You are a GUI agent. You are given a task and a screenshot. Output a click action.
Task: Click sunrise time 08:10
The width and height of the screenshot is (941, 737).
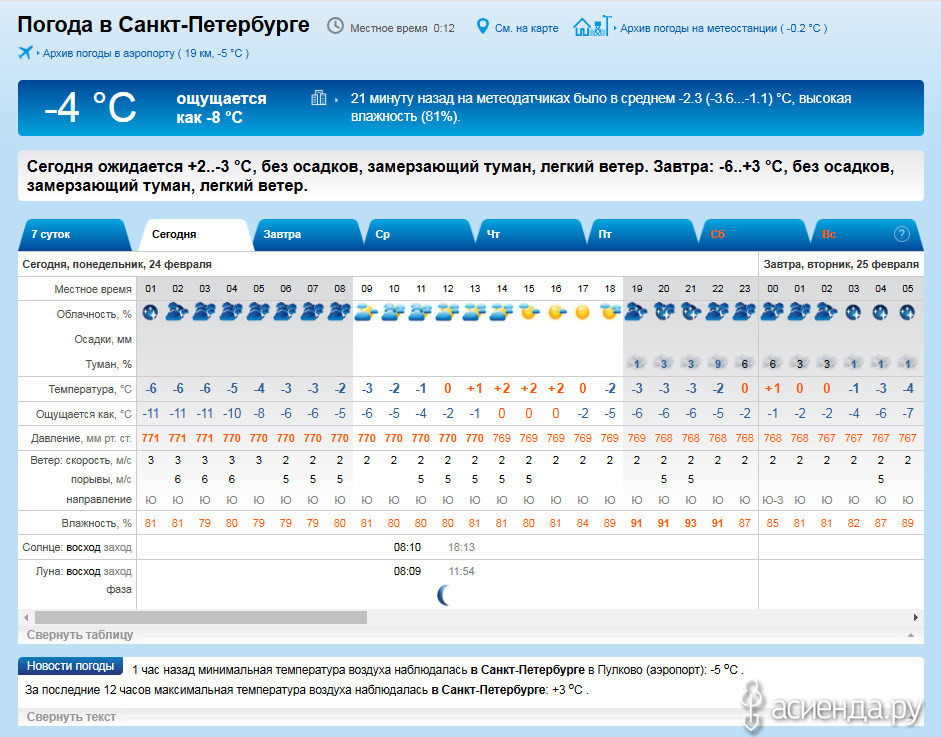[x=407, y=547]
